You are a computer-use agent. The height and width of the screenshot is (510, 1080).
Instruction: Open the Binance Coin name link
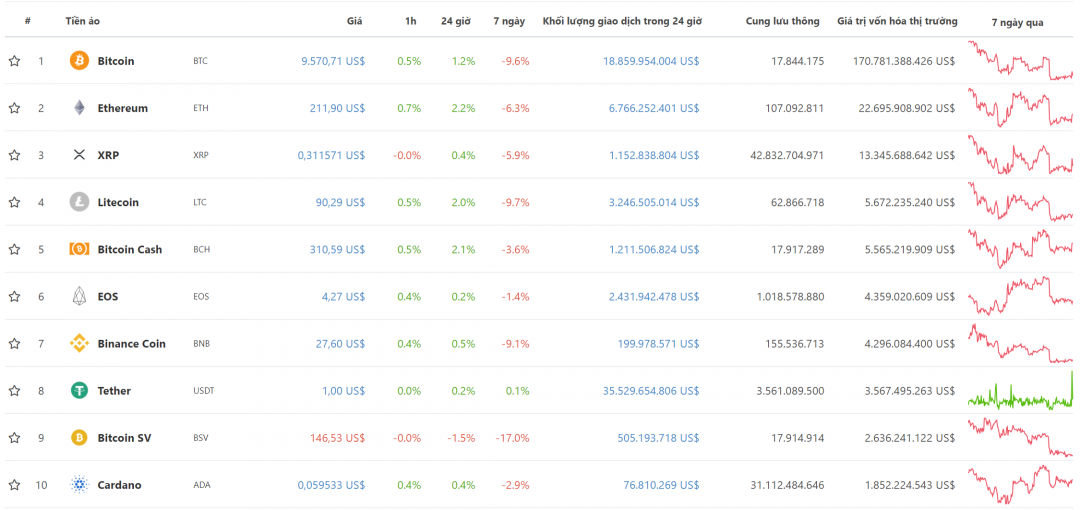point(132,343)
